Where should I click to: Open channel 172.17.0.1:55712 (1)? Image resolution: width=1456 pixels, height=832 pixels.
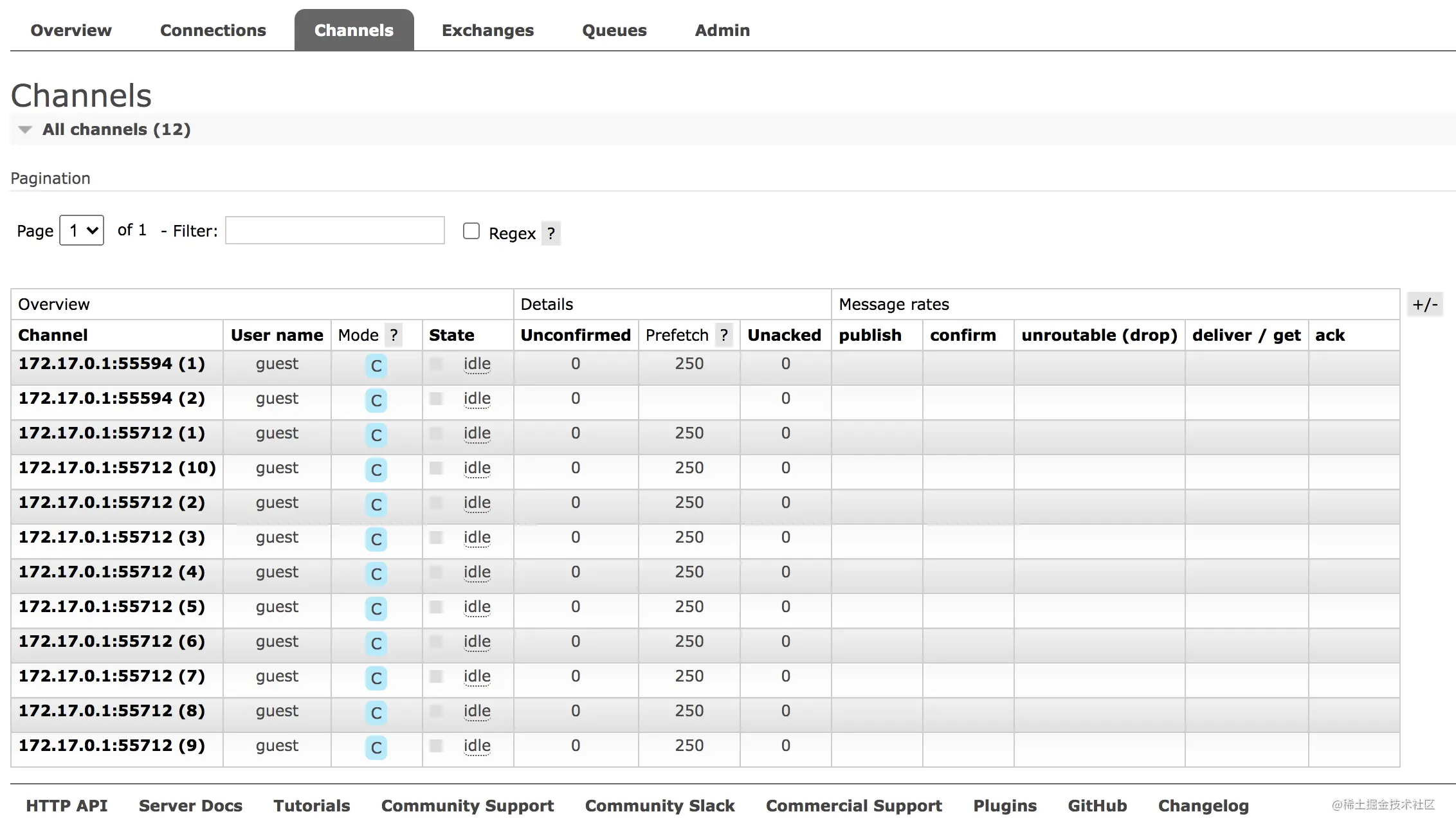(x=112, y=433)
